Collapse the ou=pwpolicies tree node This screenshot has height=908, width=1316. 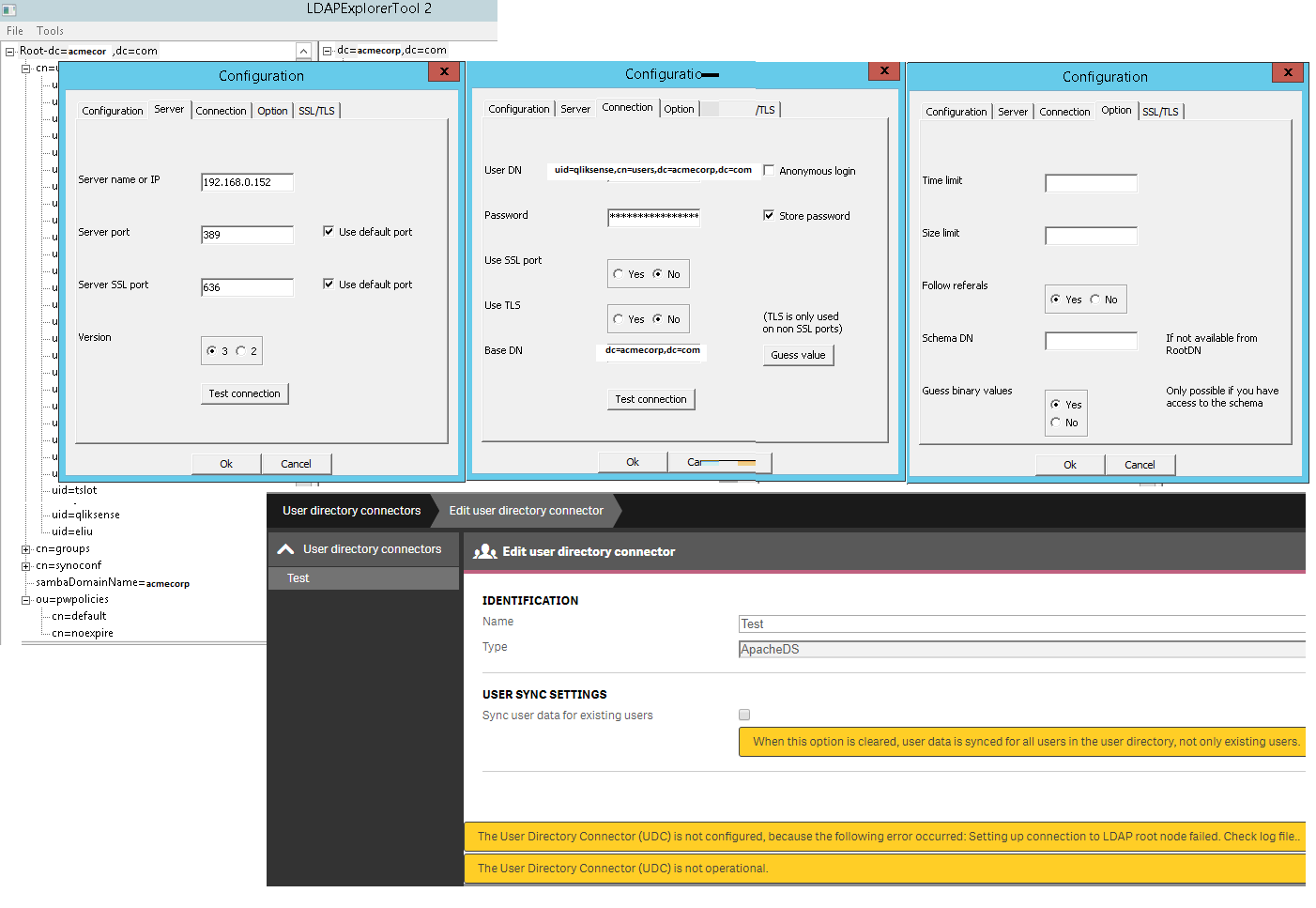[x=26, y=600]
